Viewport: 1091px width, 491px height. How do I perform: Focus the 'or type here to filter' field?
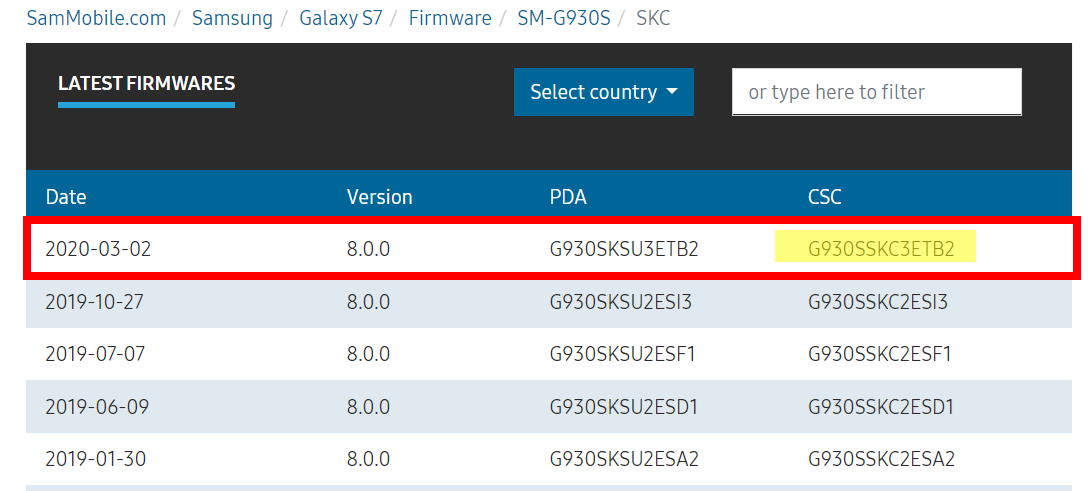pyautogui.click(x=877, y=92)
